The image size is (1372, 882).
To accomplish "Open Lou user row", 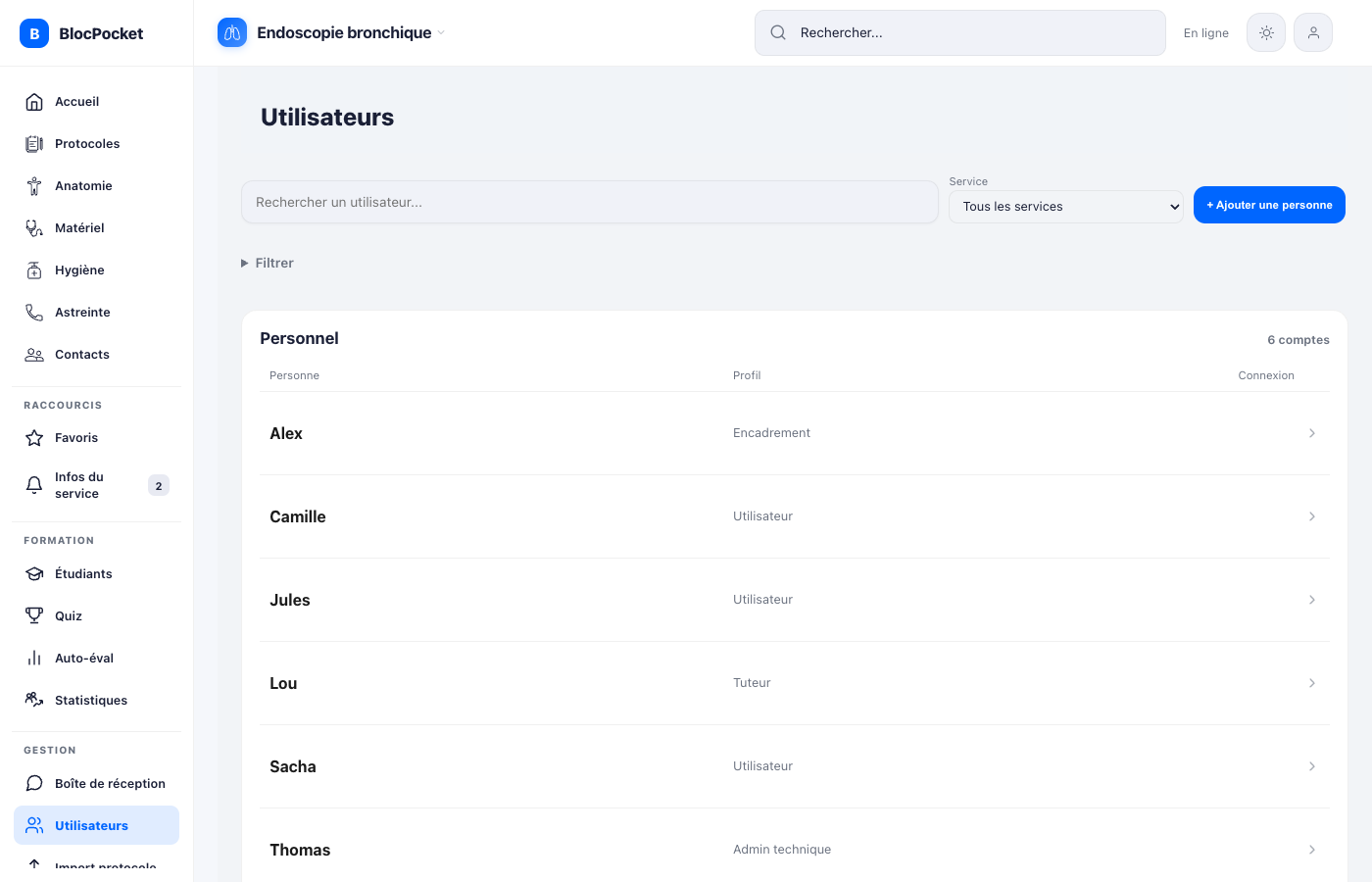I will click(x=795, y=683).
